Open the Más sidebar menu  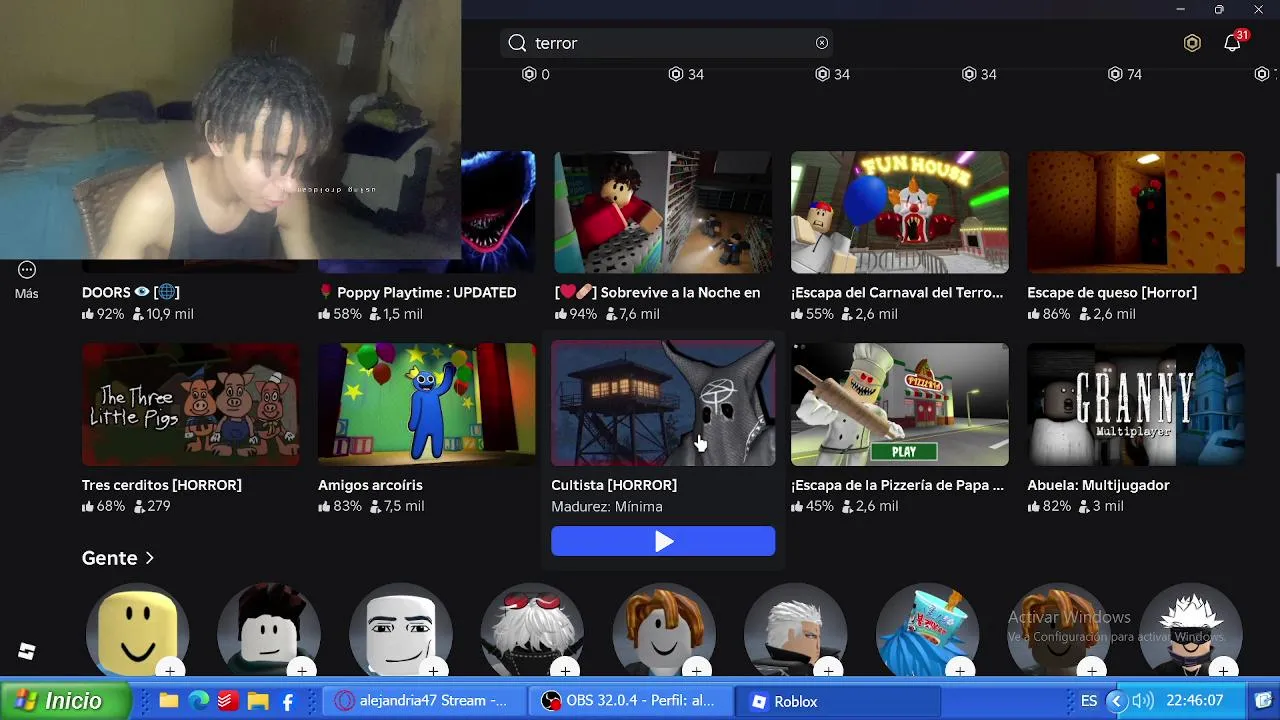(x=27, y=280)
